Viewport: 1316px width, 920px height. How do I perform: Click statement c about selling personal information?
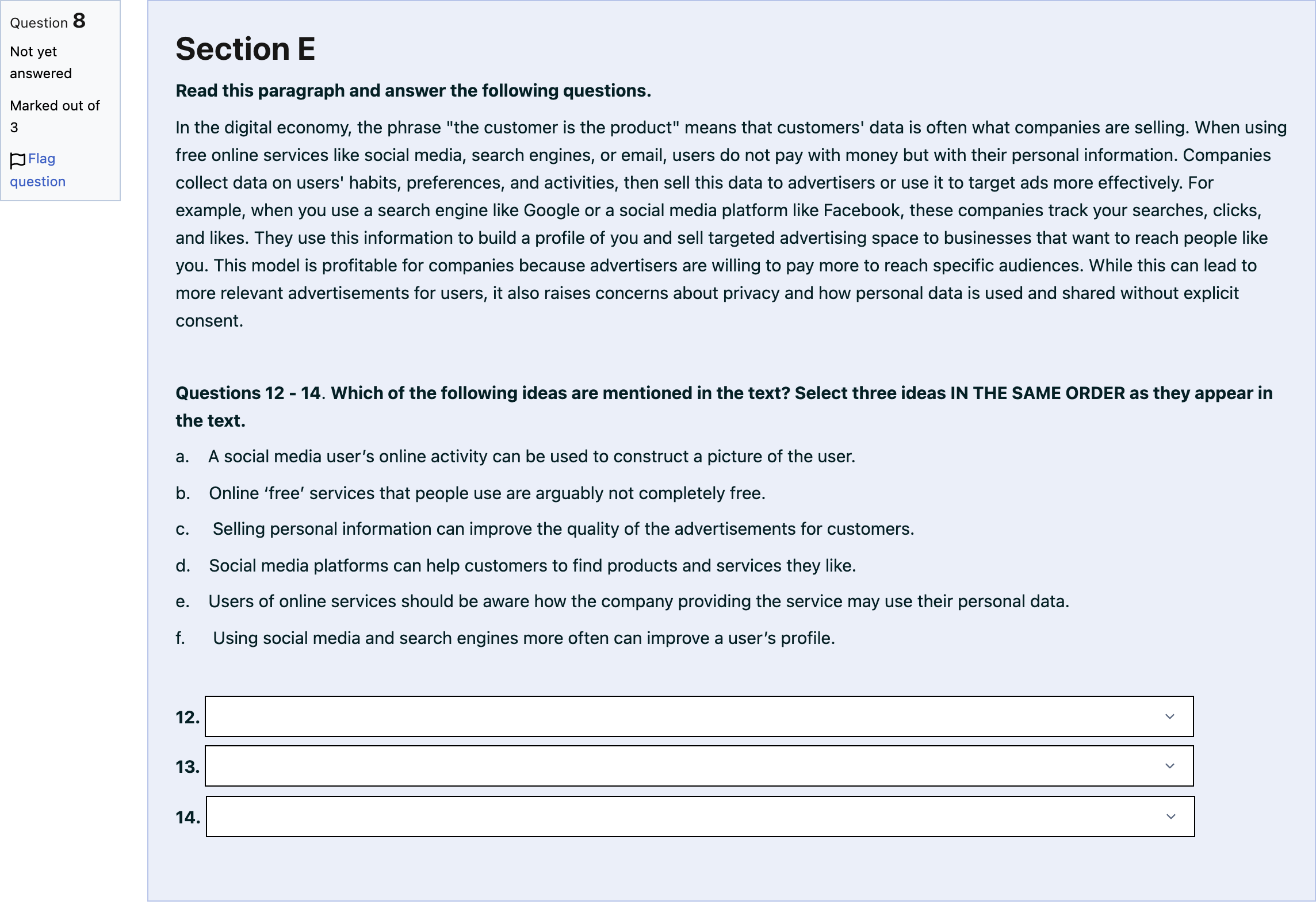coord(545,529)
